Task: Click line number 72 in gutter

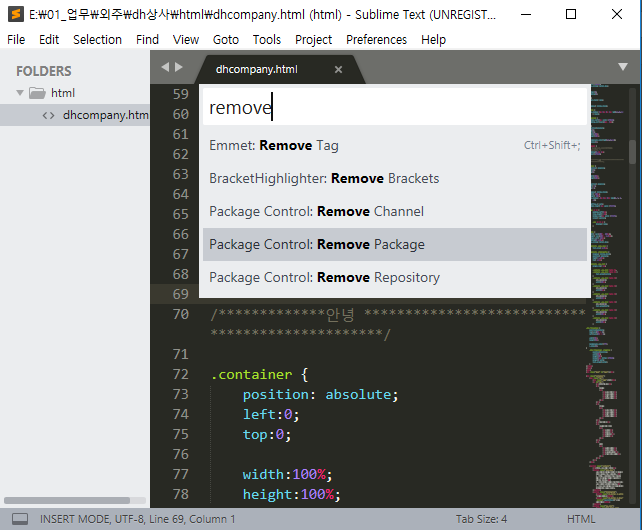Action: point(180,374)
